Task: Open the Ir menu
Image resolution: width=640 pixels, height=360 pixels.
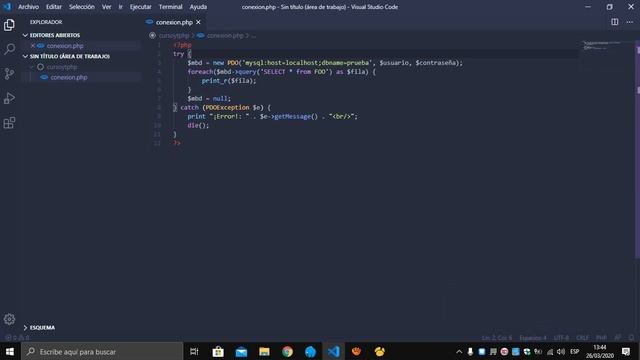Action: click(x=120, y=7)
